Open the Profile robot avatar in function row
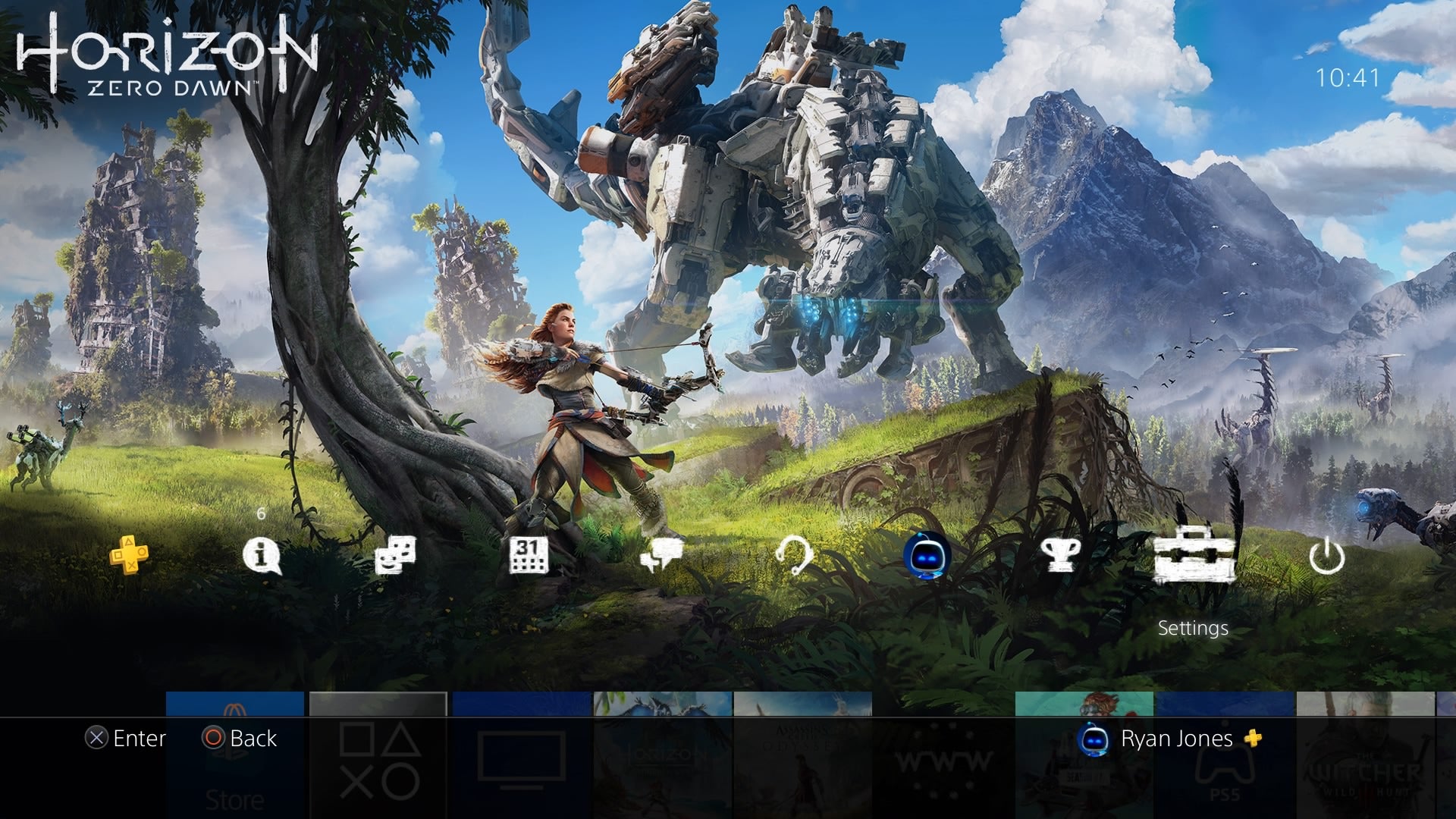Image resolution: width=1456 pixels, height=819 pixels. pyautogui.click(x=927, y=556)
